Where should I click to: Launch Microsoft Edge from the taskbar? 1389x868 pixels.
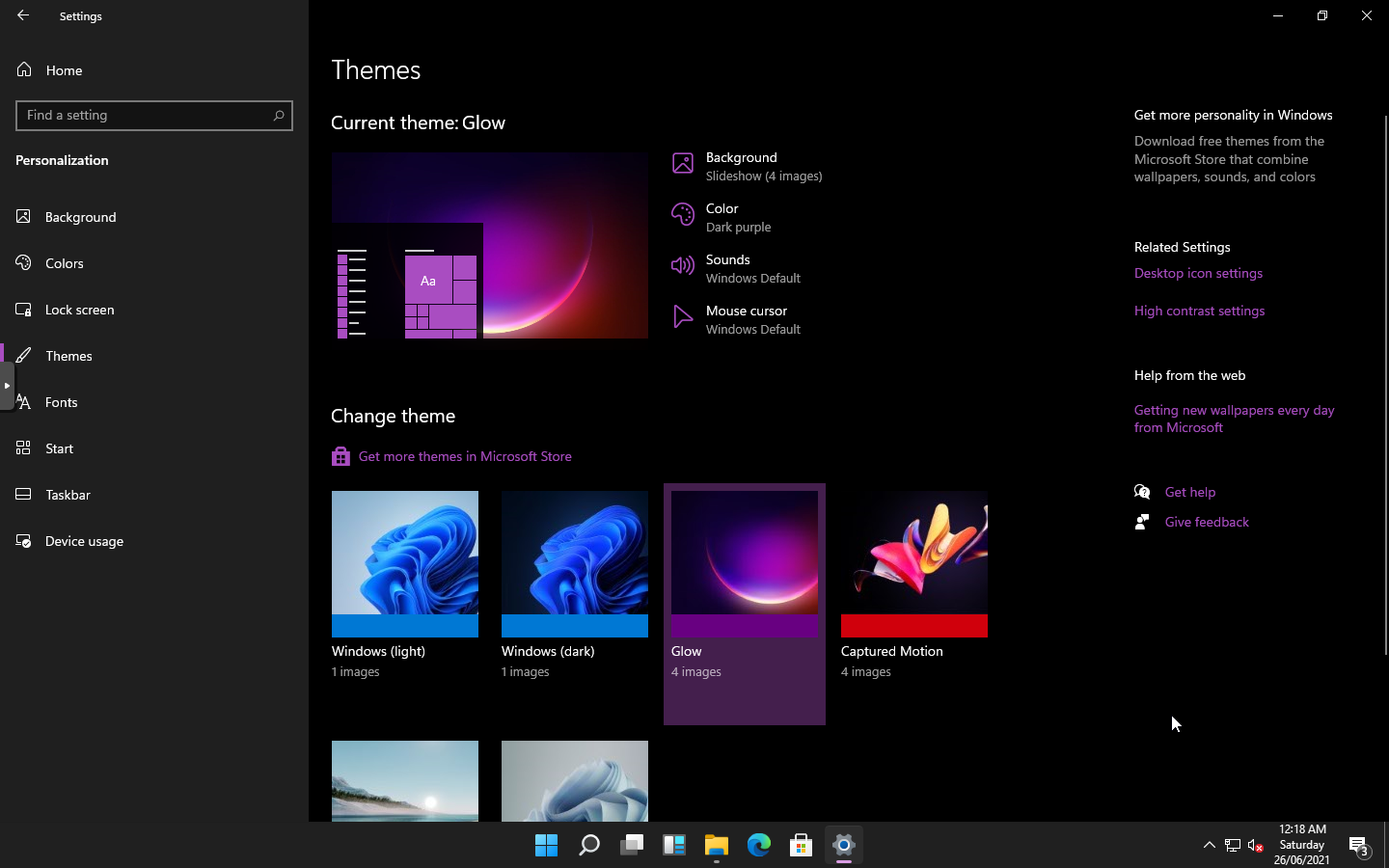[758, 845]
